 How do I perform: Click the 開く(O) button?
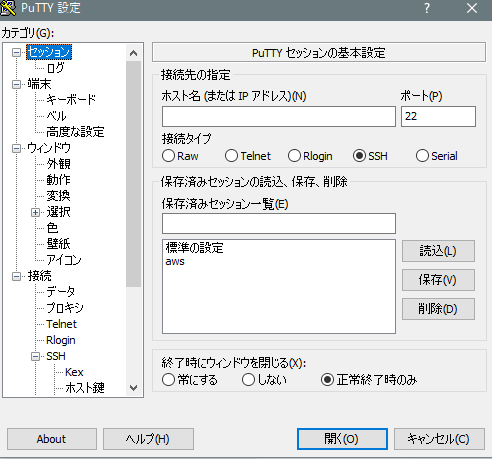[342, 439]
